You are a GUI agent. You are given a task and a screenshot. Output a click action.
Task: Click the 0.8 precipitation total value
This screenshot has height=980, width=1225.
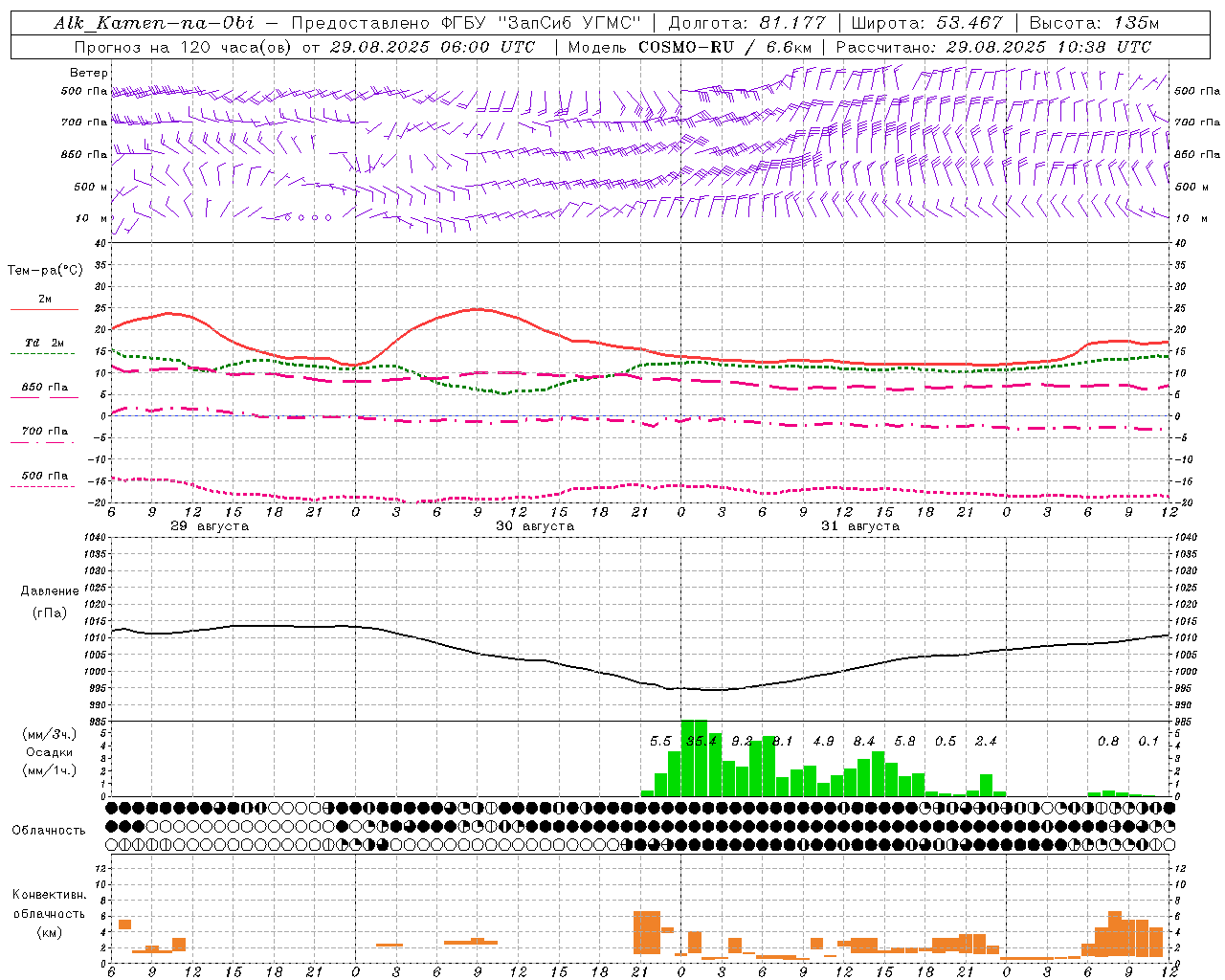[1108, 742]
